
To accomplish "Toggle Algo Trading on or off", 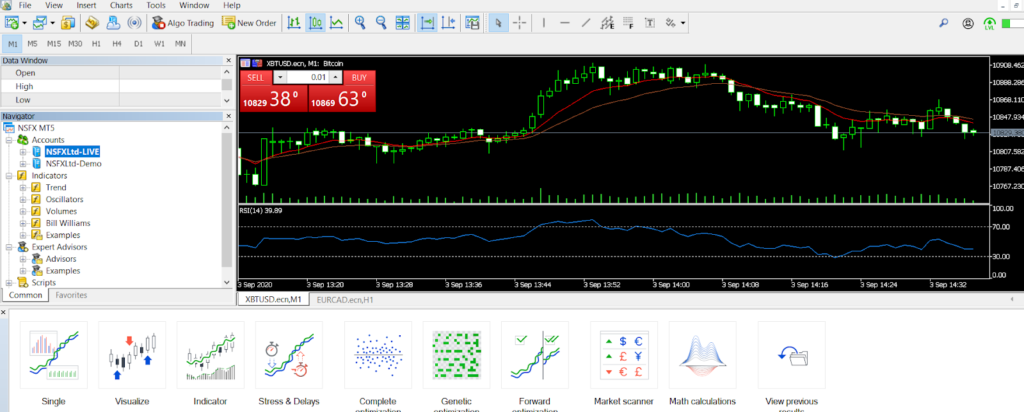I will (x=183, y=23).
